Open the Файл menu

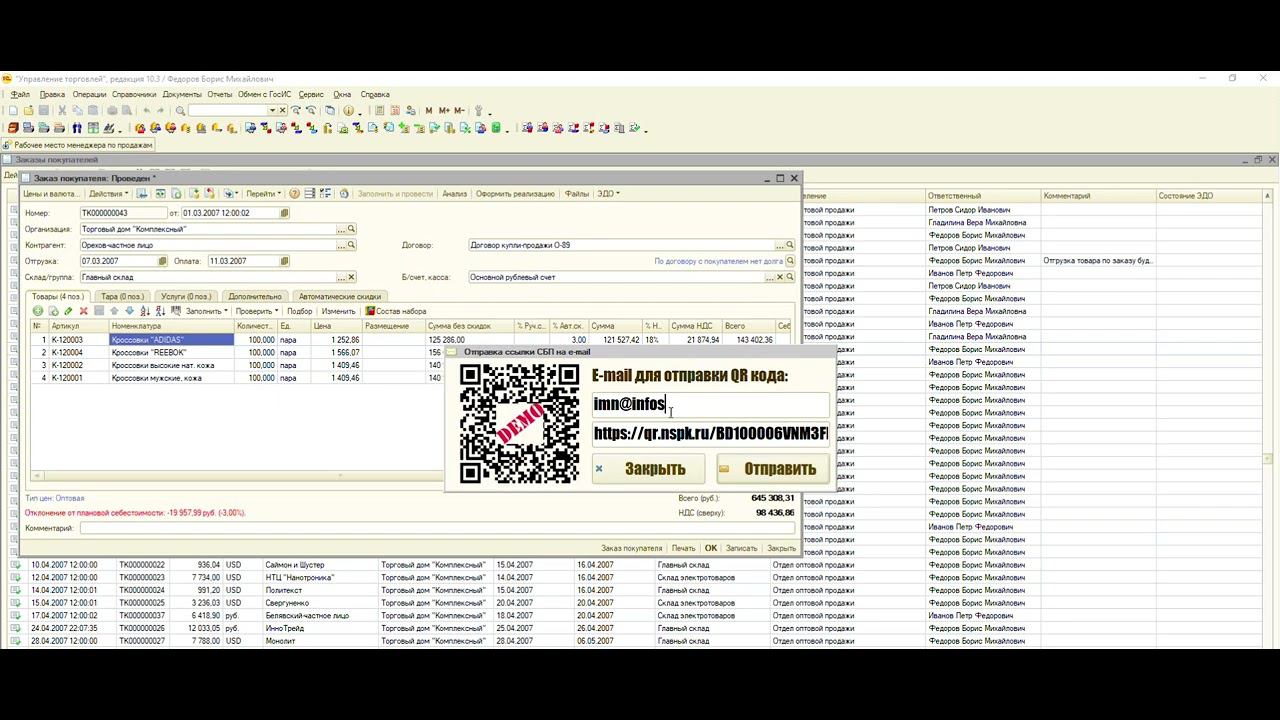coord(19,95)
